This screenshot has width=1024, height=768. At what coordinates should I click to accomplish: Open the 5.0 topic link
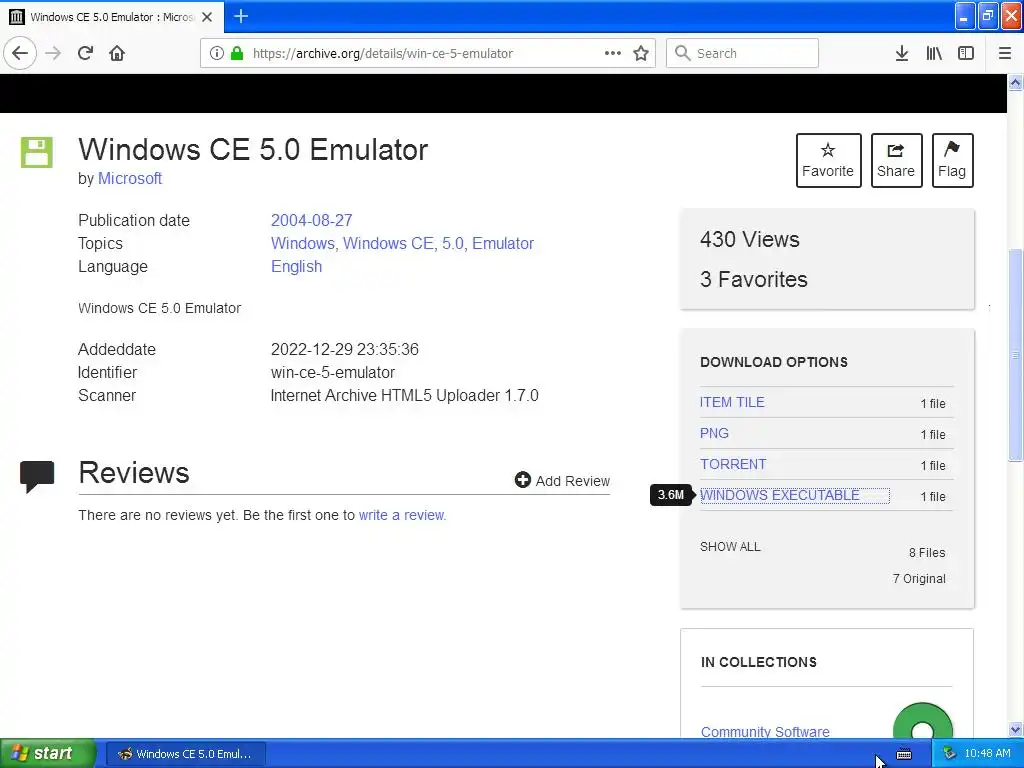pos(453,243)
